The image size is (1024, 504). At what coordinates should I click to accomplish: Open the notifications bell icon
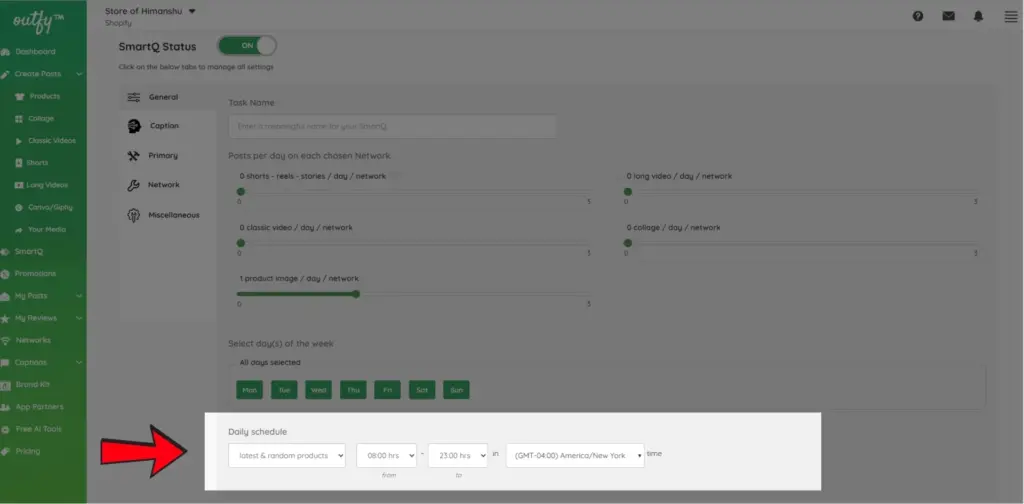click(979, 16)
